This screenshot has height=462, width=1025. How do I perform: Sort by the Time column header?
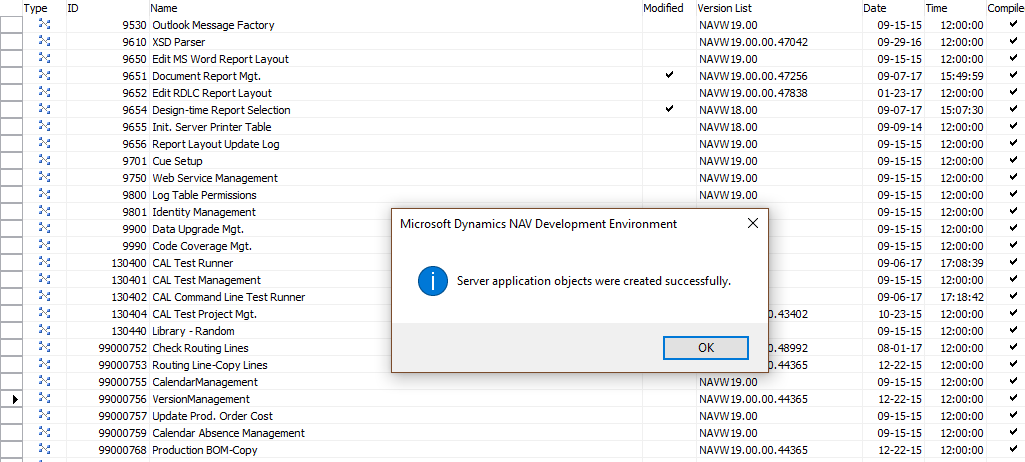(936, 8)
